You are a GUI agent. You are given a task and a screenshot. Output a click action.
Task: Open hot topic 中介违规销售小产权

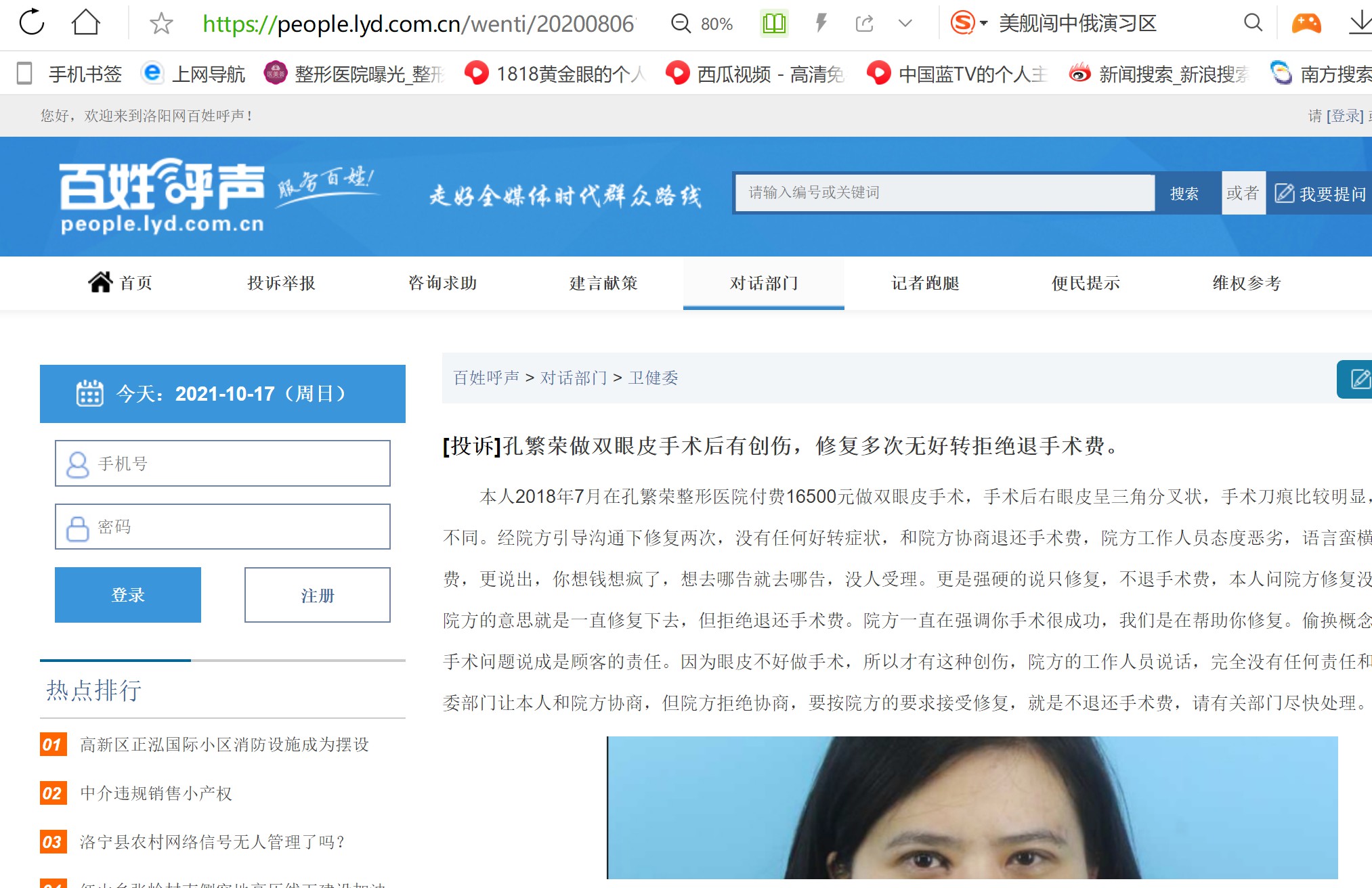coord(156,793)
